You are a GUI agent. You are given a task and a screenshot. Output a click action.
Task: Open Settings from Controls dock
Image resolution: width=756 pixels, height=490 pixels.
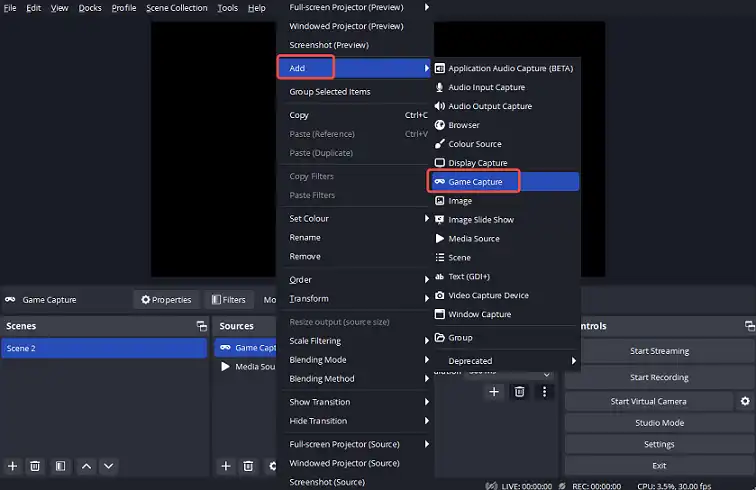pos(659,444)
